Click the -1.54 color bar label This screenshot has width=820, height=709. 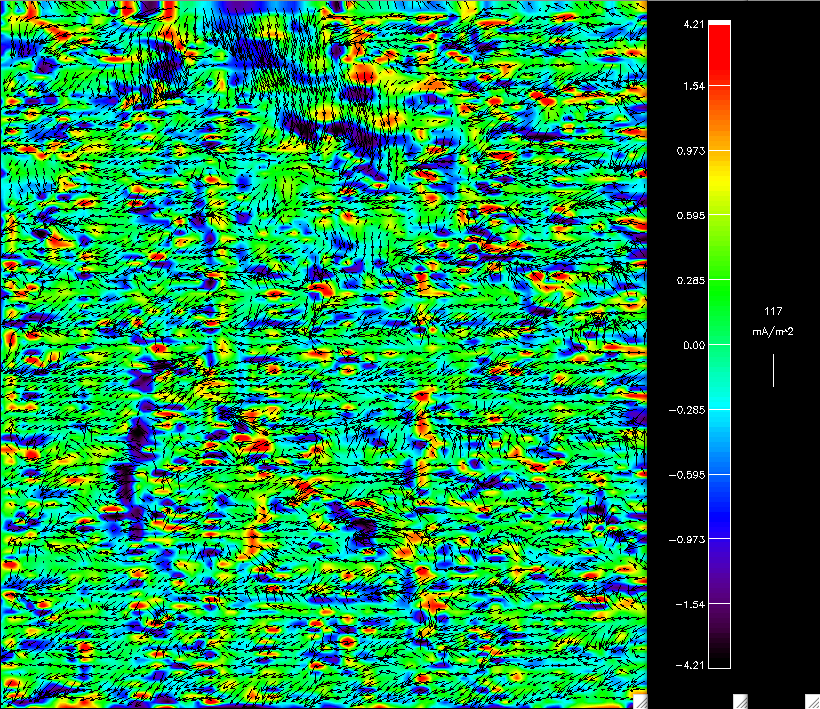690,604
